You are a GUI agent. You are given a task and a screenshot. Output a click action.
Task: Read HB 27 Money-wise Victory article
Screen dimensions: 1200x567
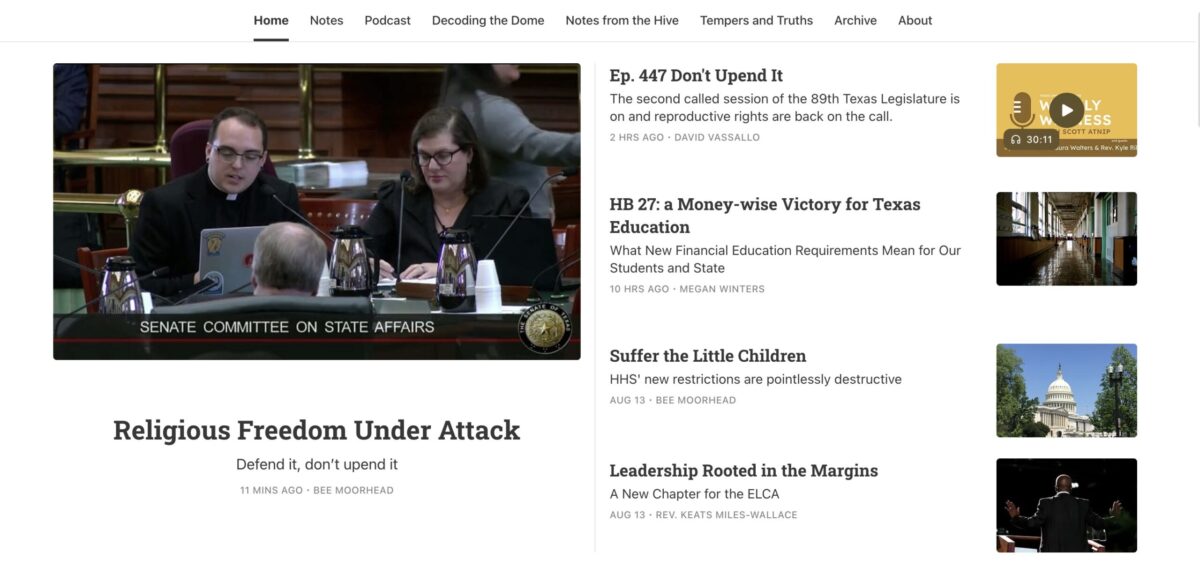765,215
